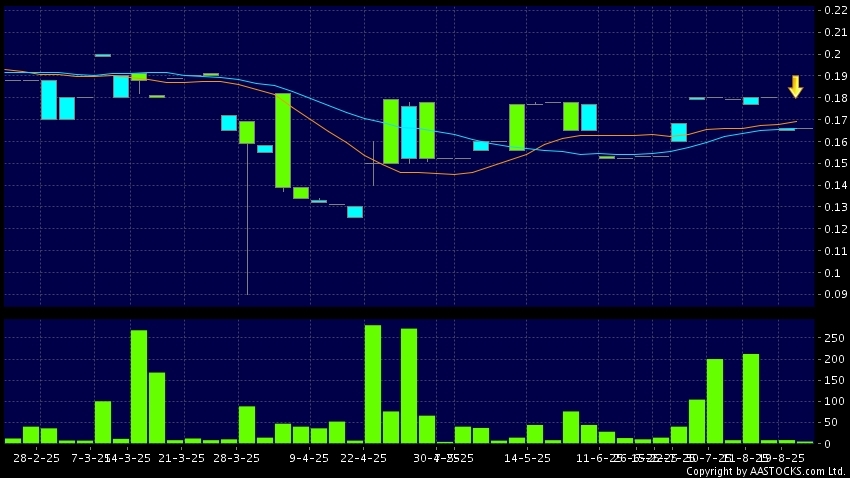The image size is (850, 478).
Task: Select the 9-4-25 date label
Action: point(308,458)
